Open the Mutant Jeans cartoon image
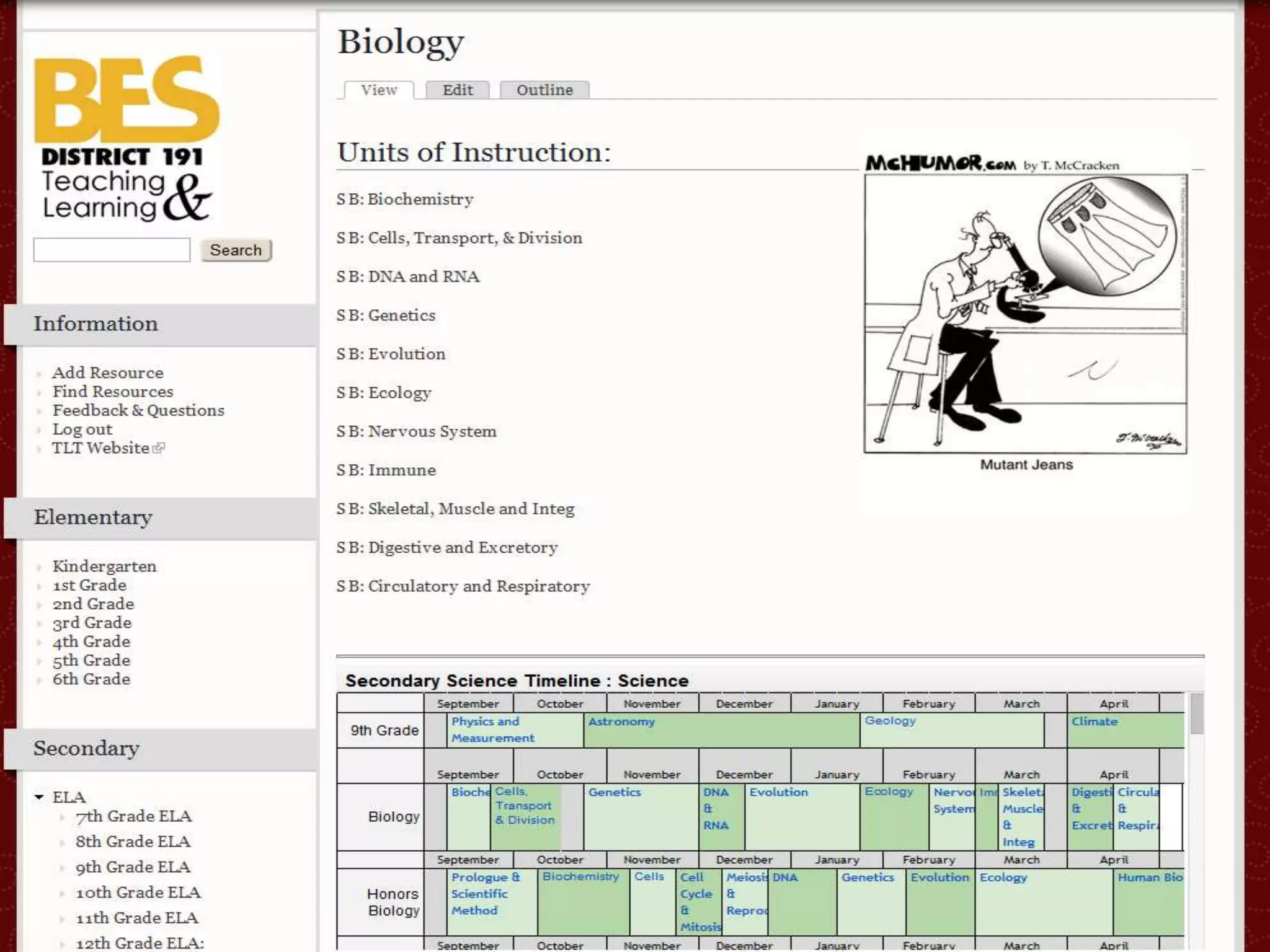The image size is (1270, 952). 1025,314
